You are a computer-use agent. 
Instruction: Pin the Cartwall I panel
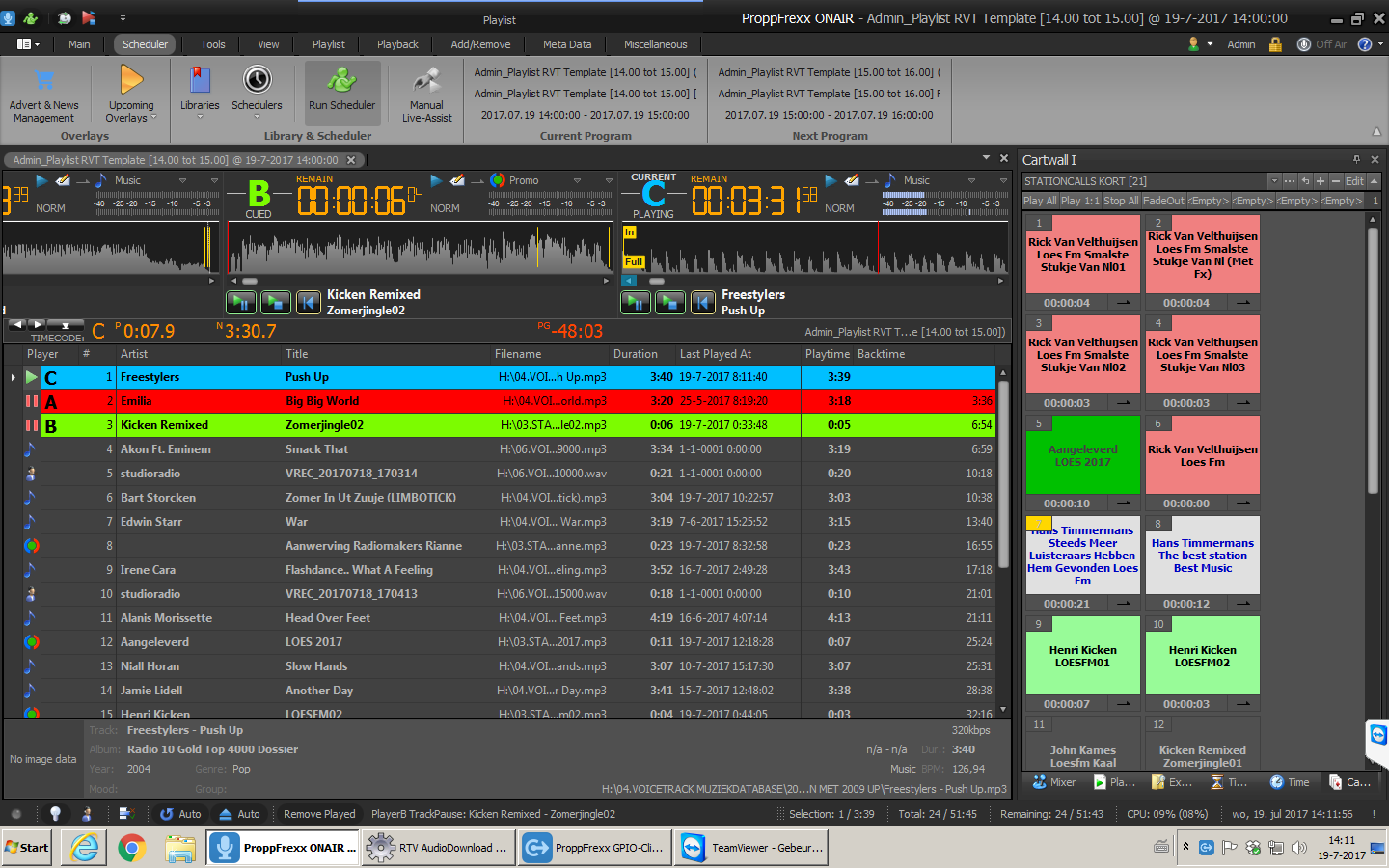1356,160
